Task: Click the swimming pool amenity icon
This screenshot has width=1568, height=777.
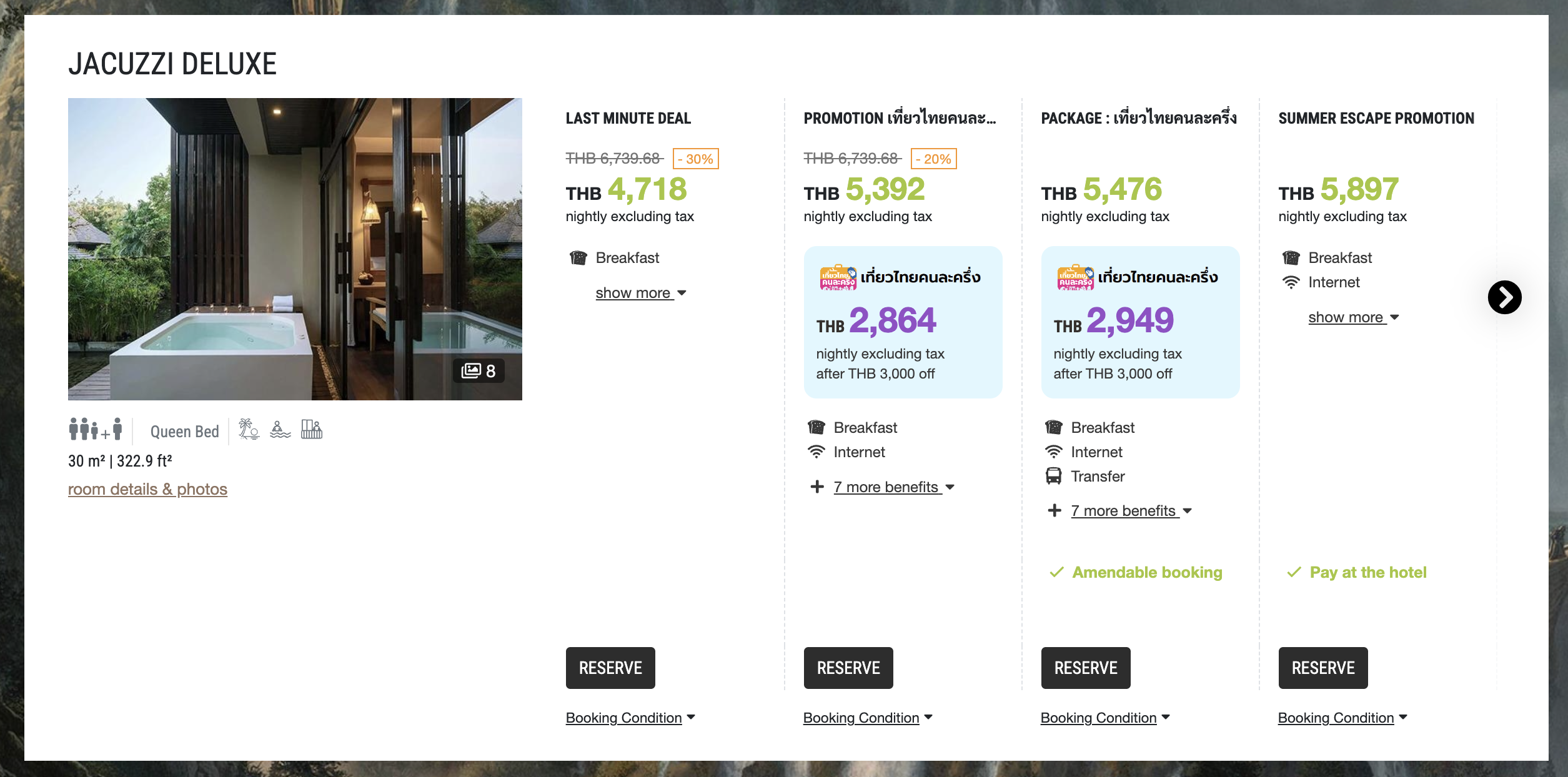Action: [280, 430]
